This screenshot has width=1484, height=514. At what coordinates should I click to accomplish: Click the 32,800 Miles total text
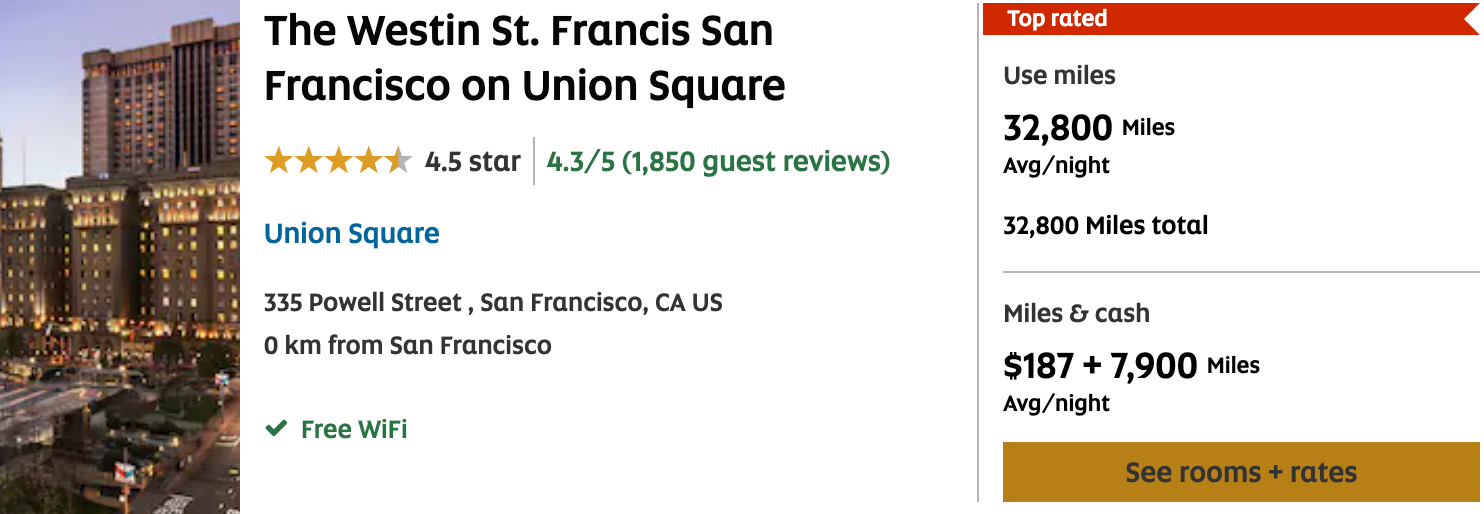(x=1105, y=226)
